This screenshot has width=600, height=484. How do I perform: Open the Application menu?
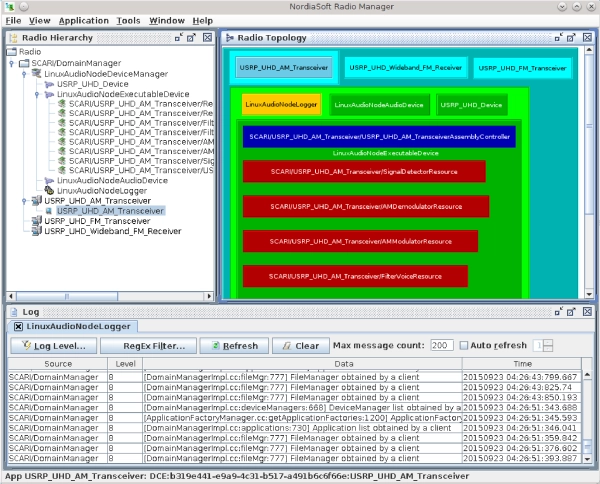(83, 20)
